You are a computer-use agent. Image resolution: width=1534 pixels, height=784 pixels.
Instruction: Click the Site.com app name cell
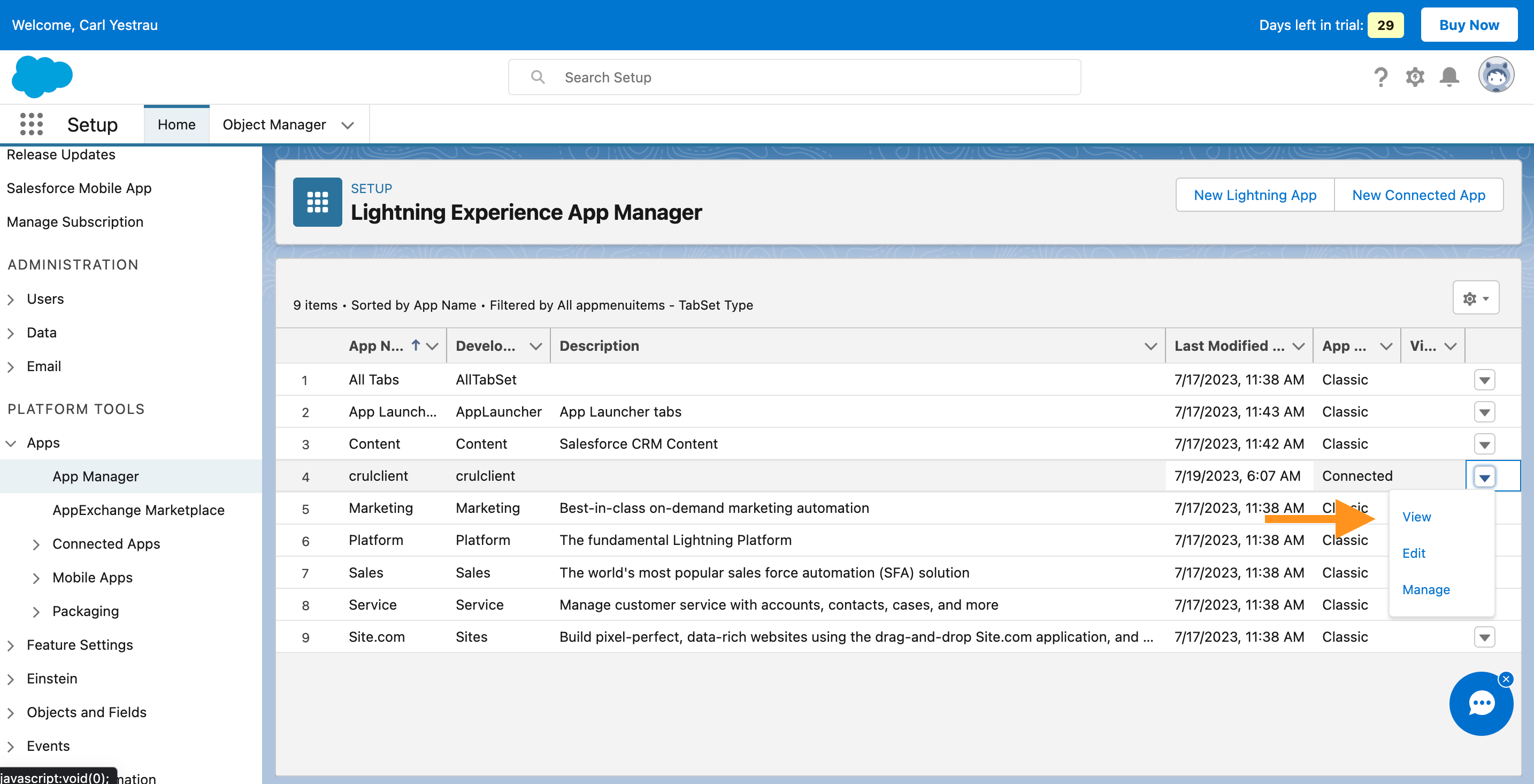click(x=377, y=637)
